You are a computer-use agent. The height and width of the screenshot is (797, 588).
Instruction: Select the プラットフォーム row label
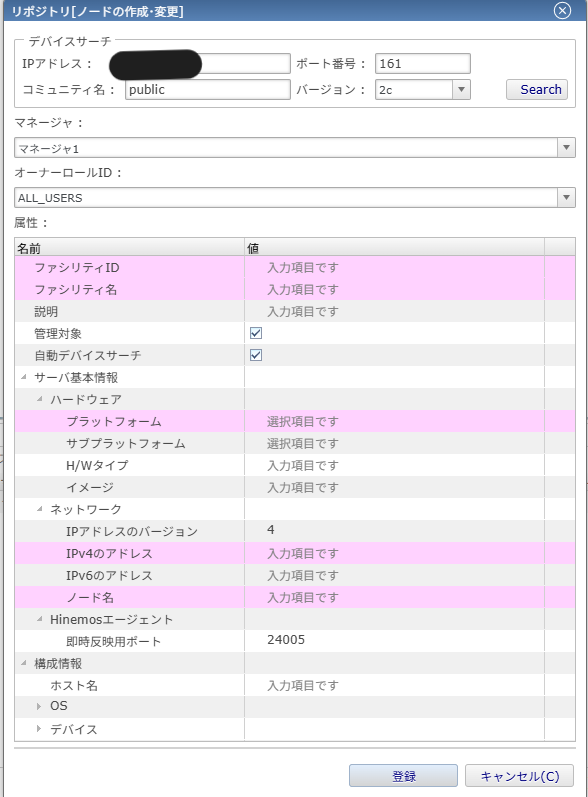click(x=114, y=421)
